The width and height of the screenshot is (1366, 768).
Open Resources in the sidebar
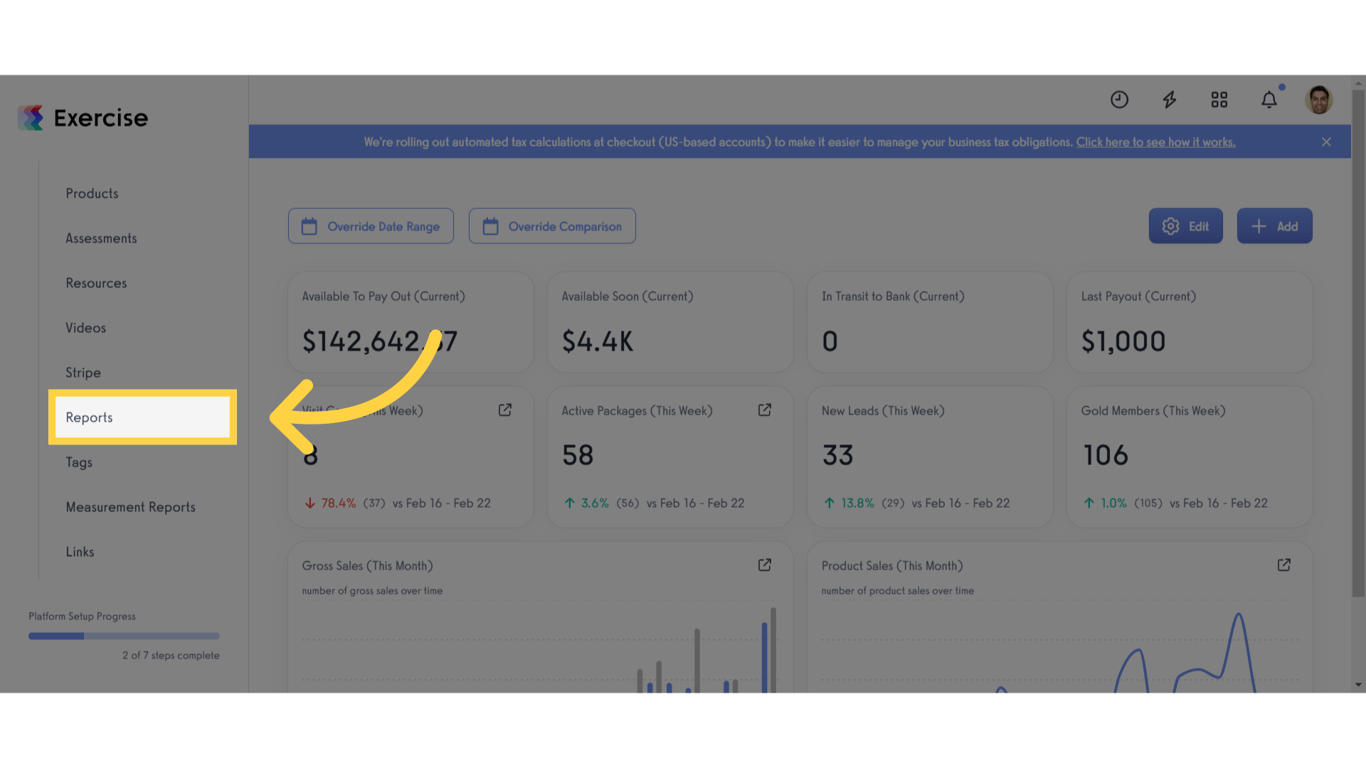(x=96, y=283)
